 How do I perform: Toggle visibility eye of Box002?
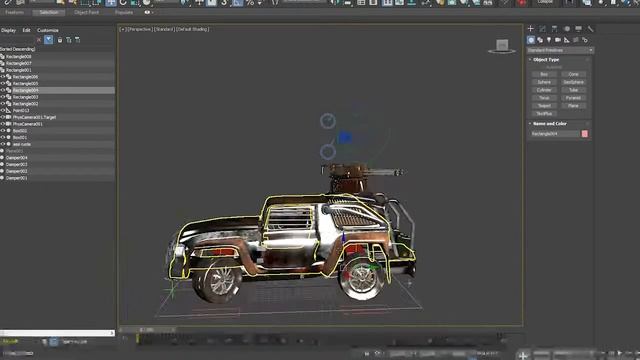(3, 131)
